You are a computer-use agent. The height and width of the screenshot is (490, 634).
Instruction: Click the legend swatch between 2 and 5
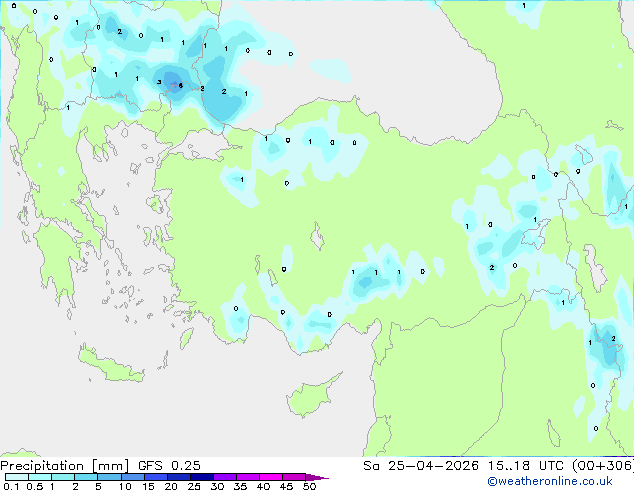pos(86,477)
